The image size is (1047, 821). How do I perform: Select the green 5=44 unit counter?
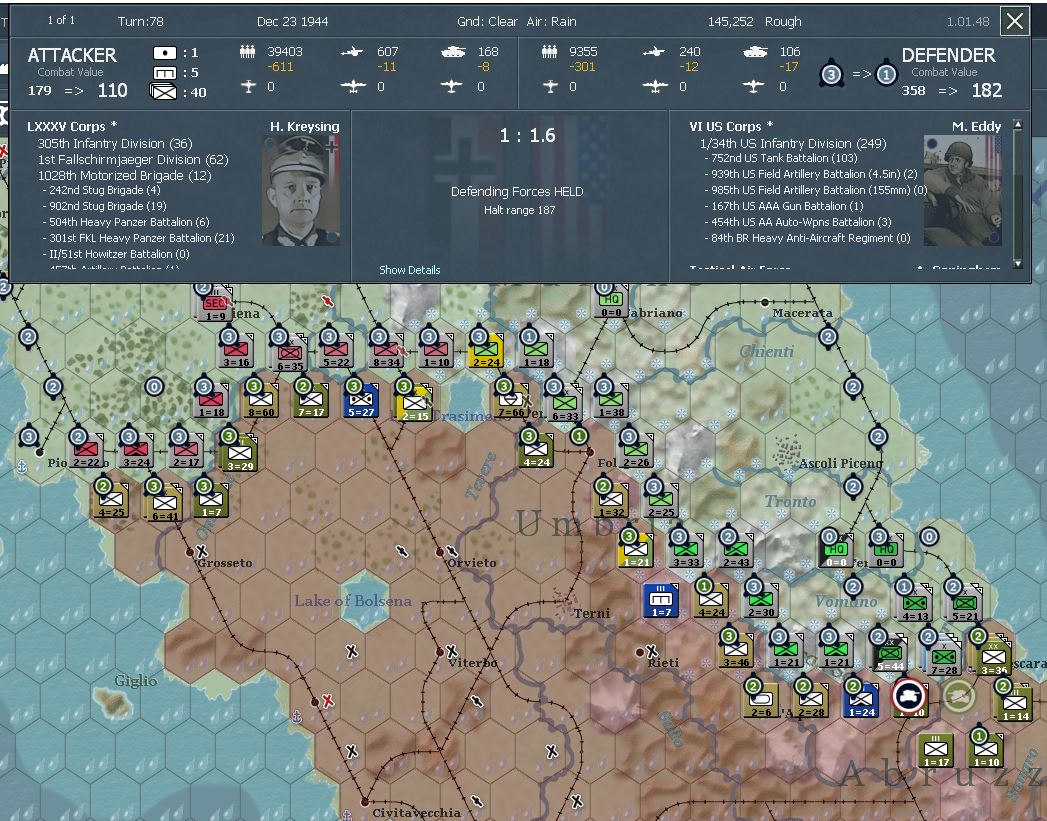889,655
